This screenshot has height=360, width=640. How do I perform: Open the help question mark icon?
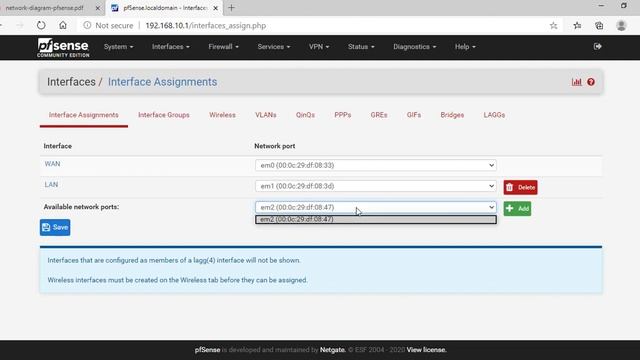[x=591, y=82]
